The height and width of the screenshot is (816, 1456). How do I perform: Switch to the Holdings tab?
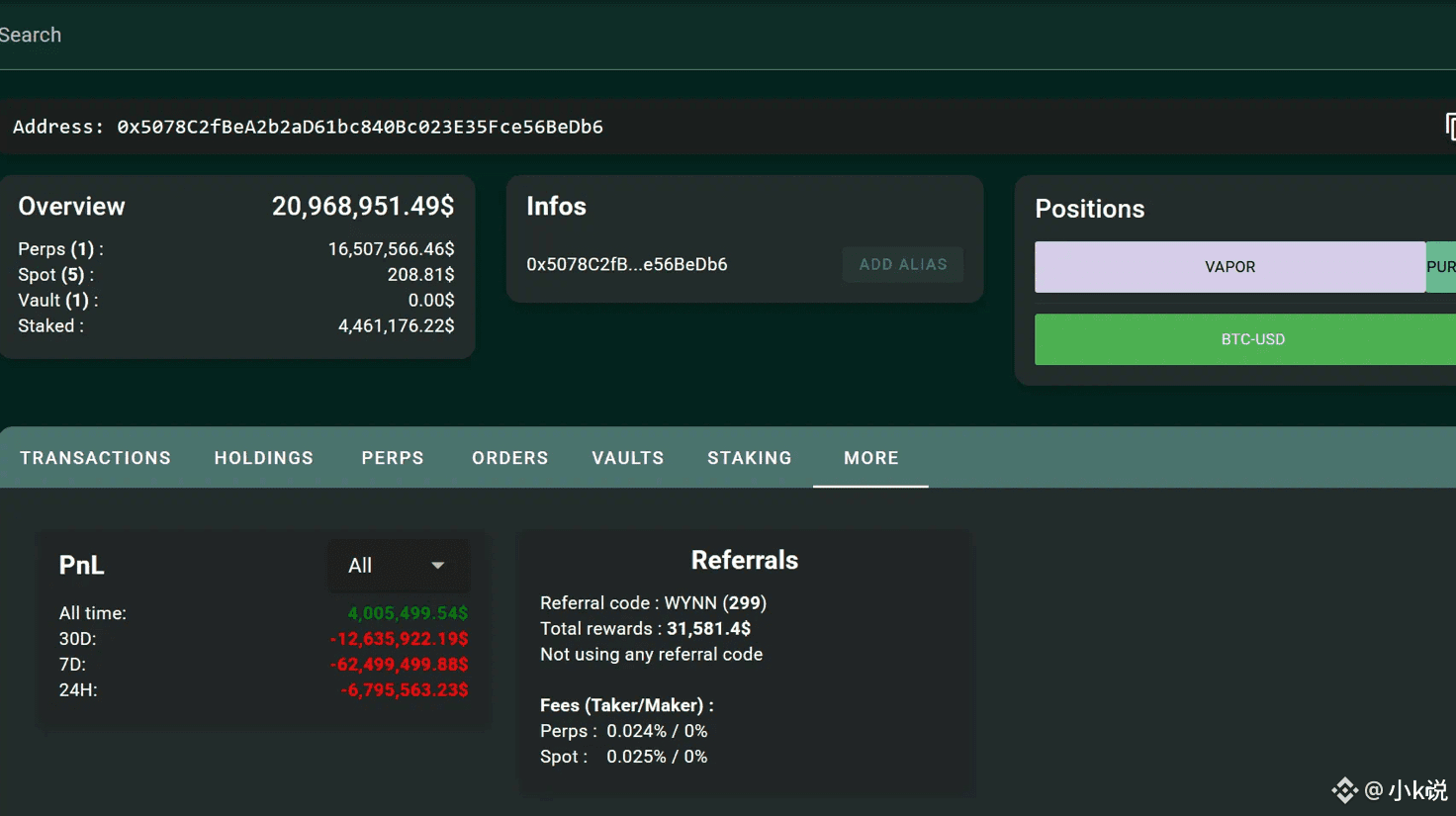pyautogui.click(x=264, y=458)
